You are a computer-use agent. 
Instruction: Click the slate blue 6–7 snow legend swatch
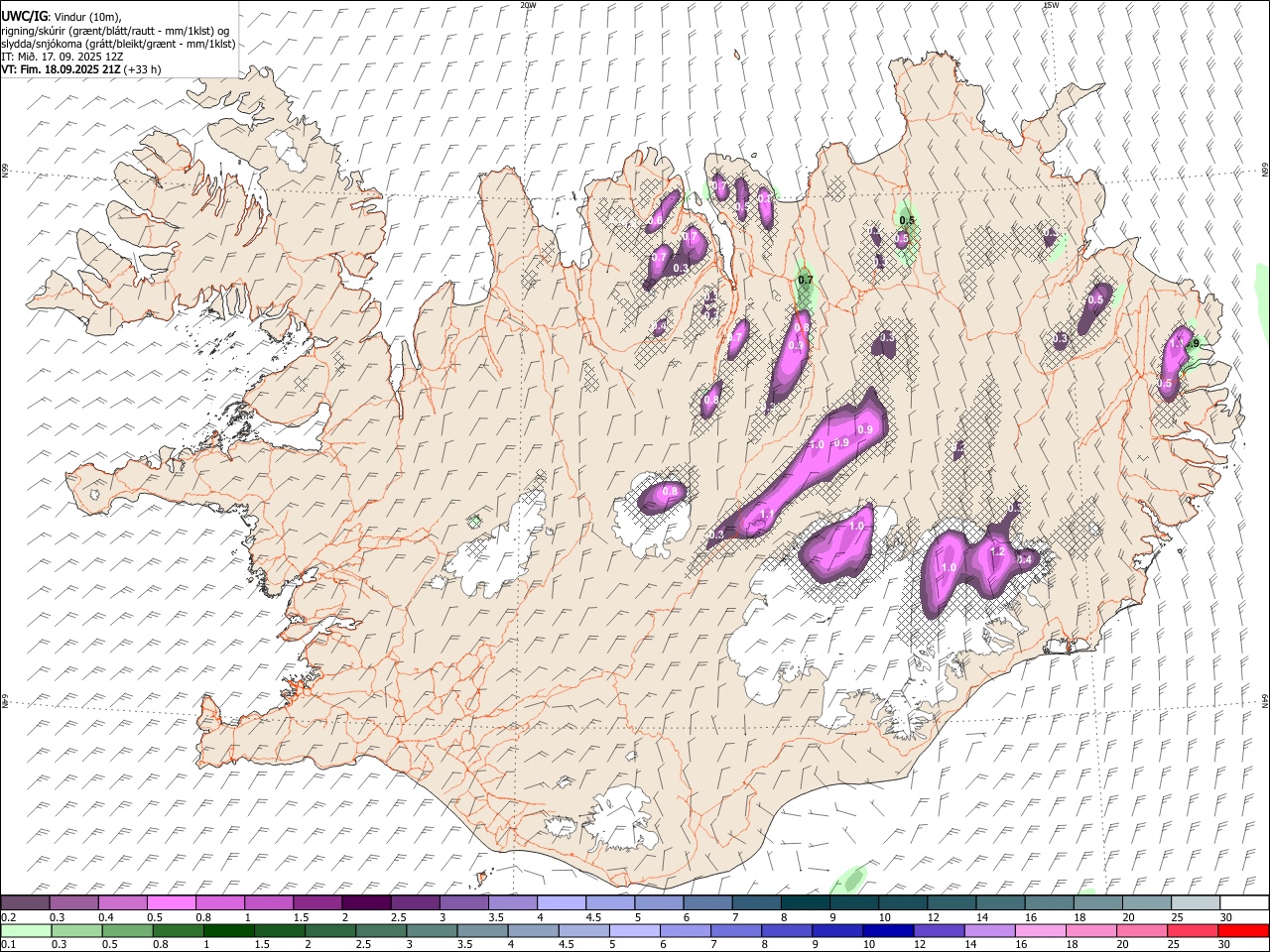tap(708, 902)
